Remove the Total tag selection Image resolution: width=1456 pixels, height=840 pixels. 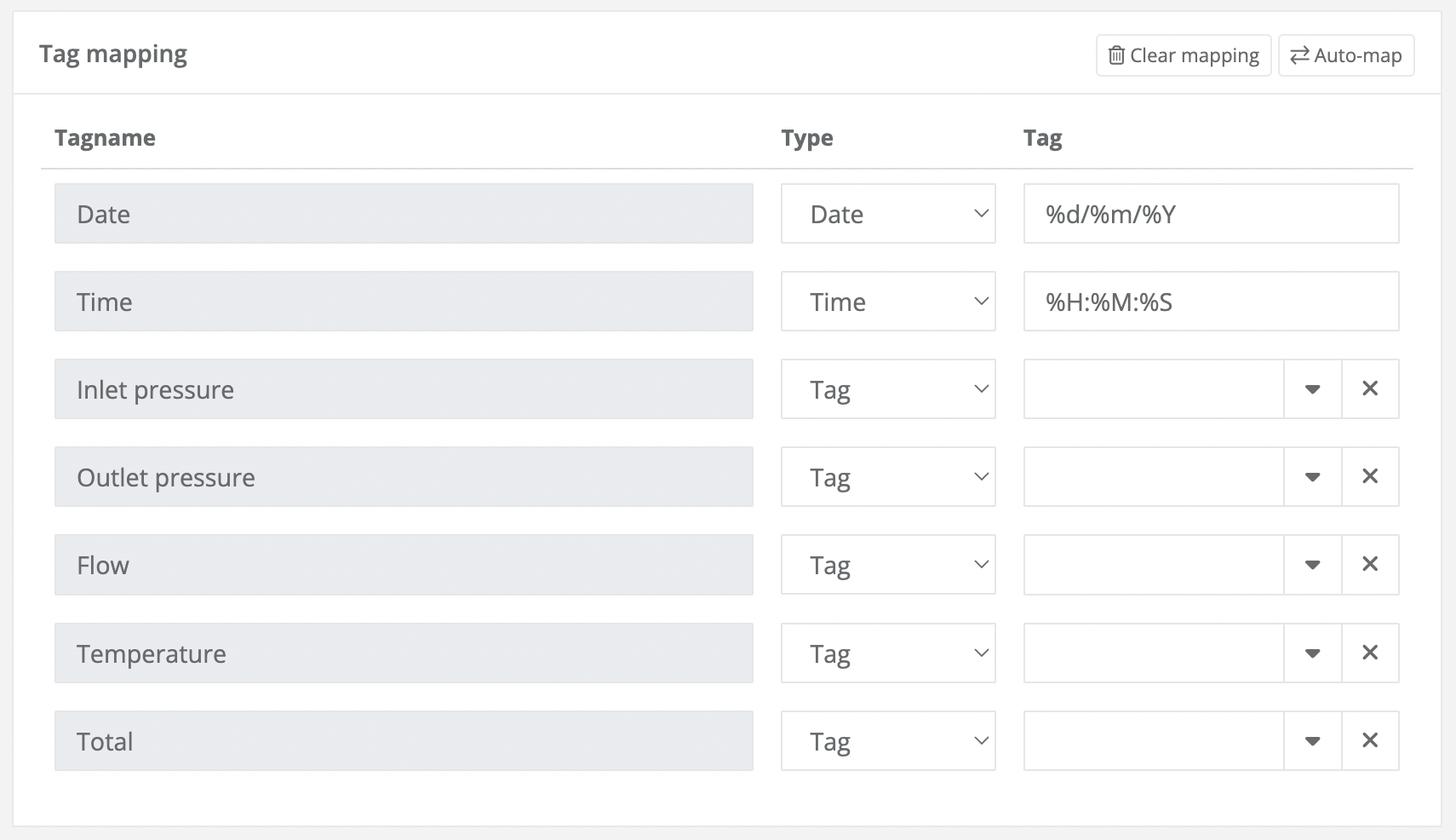pyautogui.click(x=1370, y=740)
